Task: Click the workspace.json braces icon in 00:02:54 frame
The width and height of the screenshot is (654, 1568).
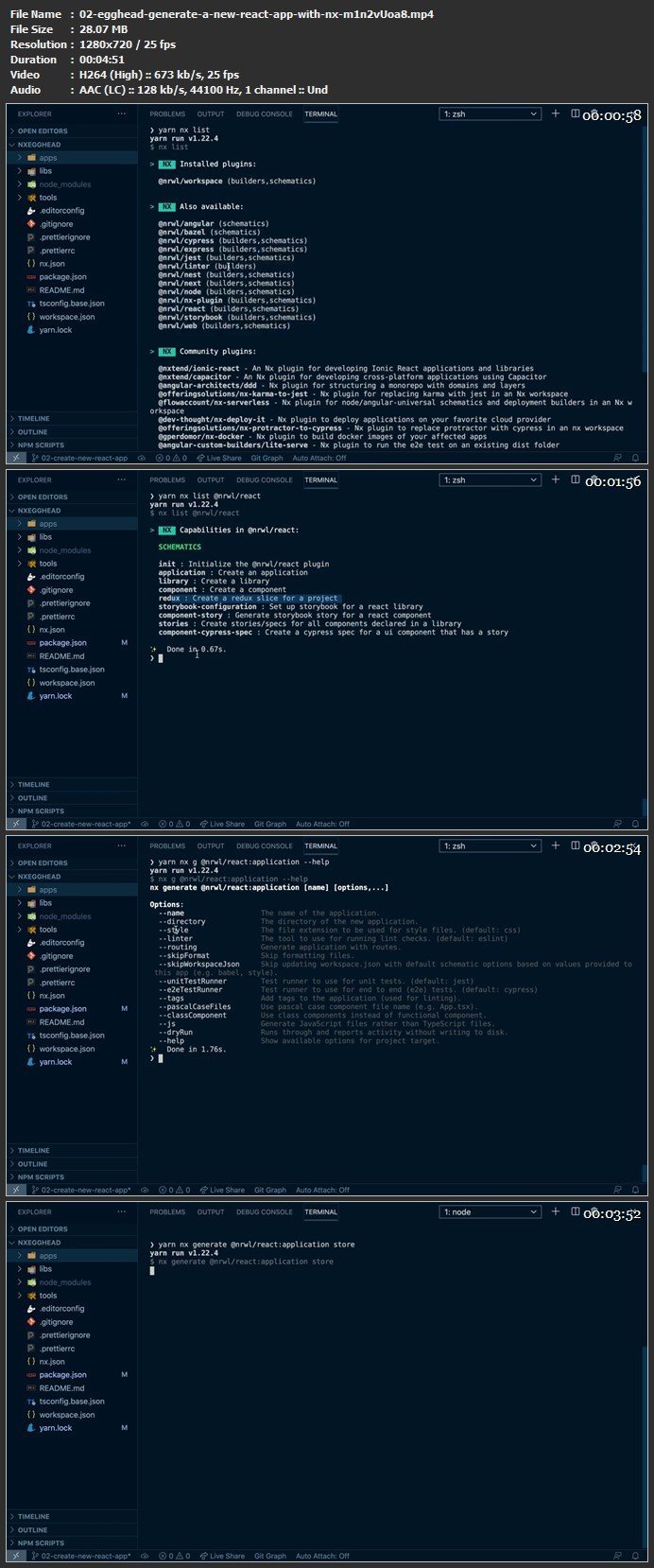Action: 31,1049
